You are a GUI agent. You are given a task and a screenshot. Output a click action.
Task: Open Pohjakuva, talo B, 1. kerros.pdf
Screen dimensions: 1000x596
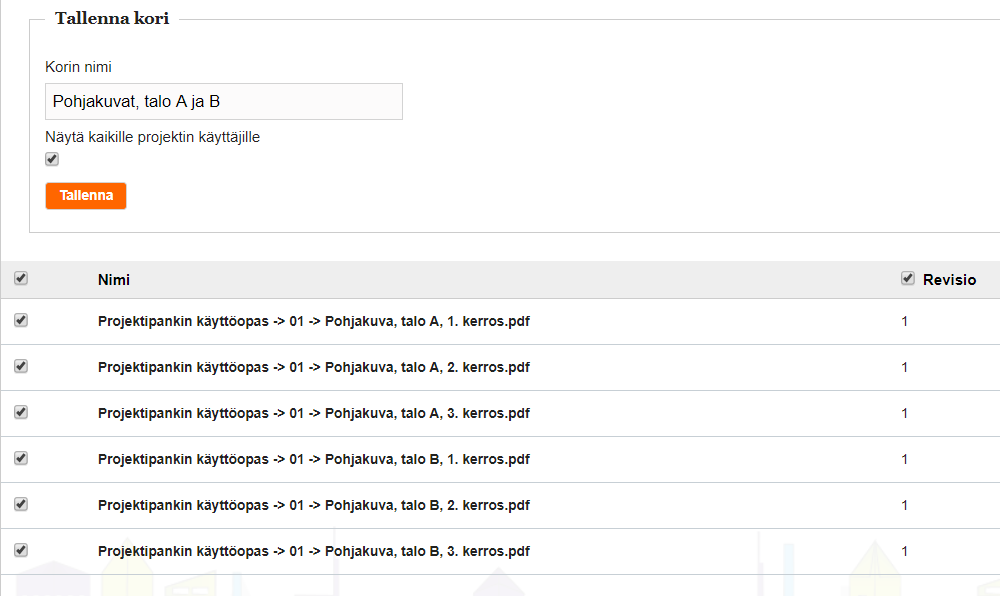pos(313,460)
